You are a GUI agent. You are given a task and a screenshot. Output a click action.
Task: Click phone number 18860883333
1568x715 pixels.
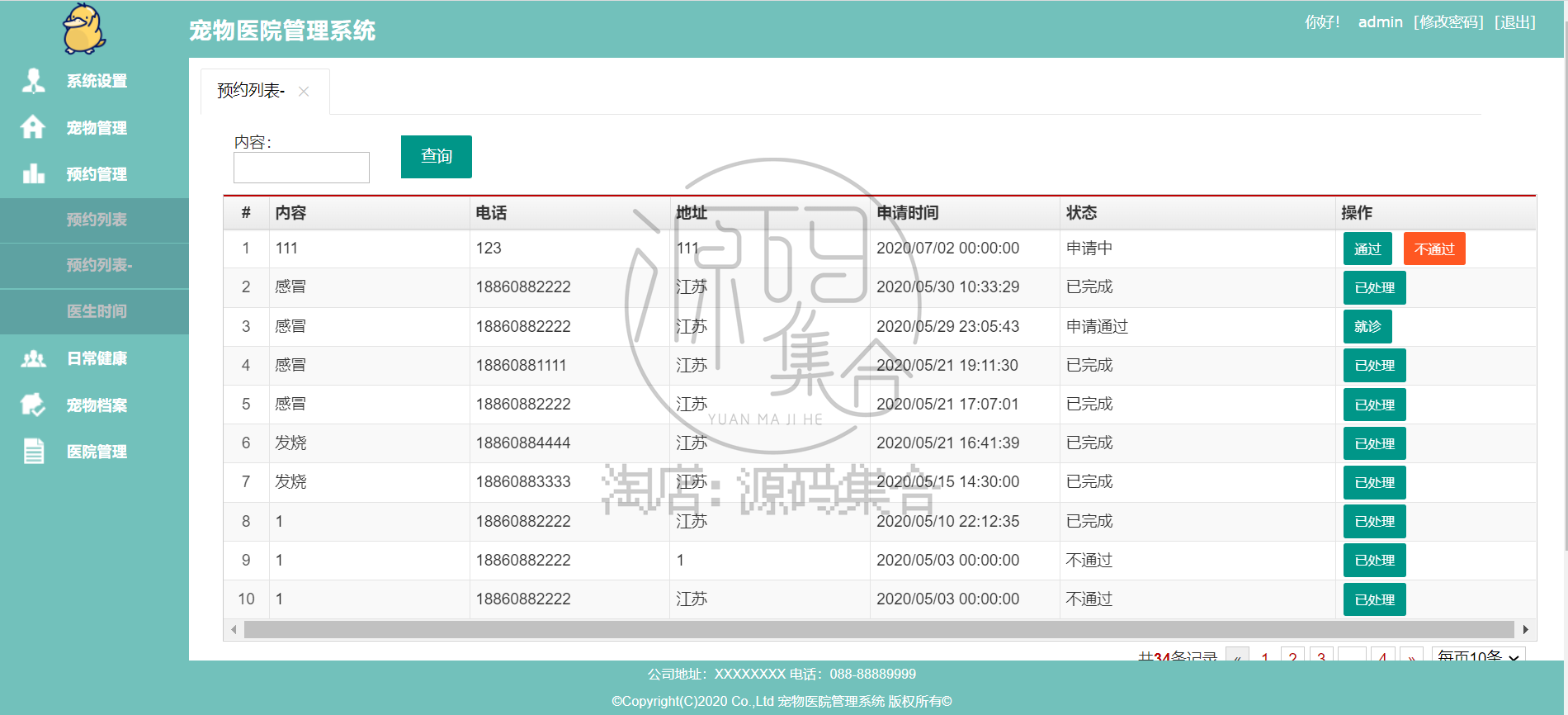(523, 482)
